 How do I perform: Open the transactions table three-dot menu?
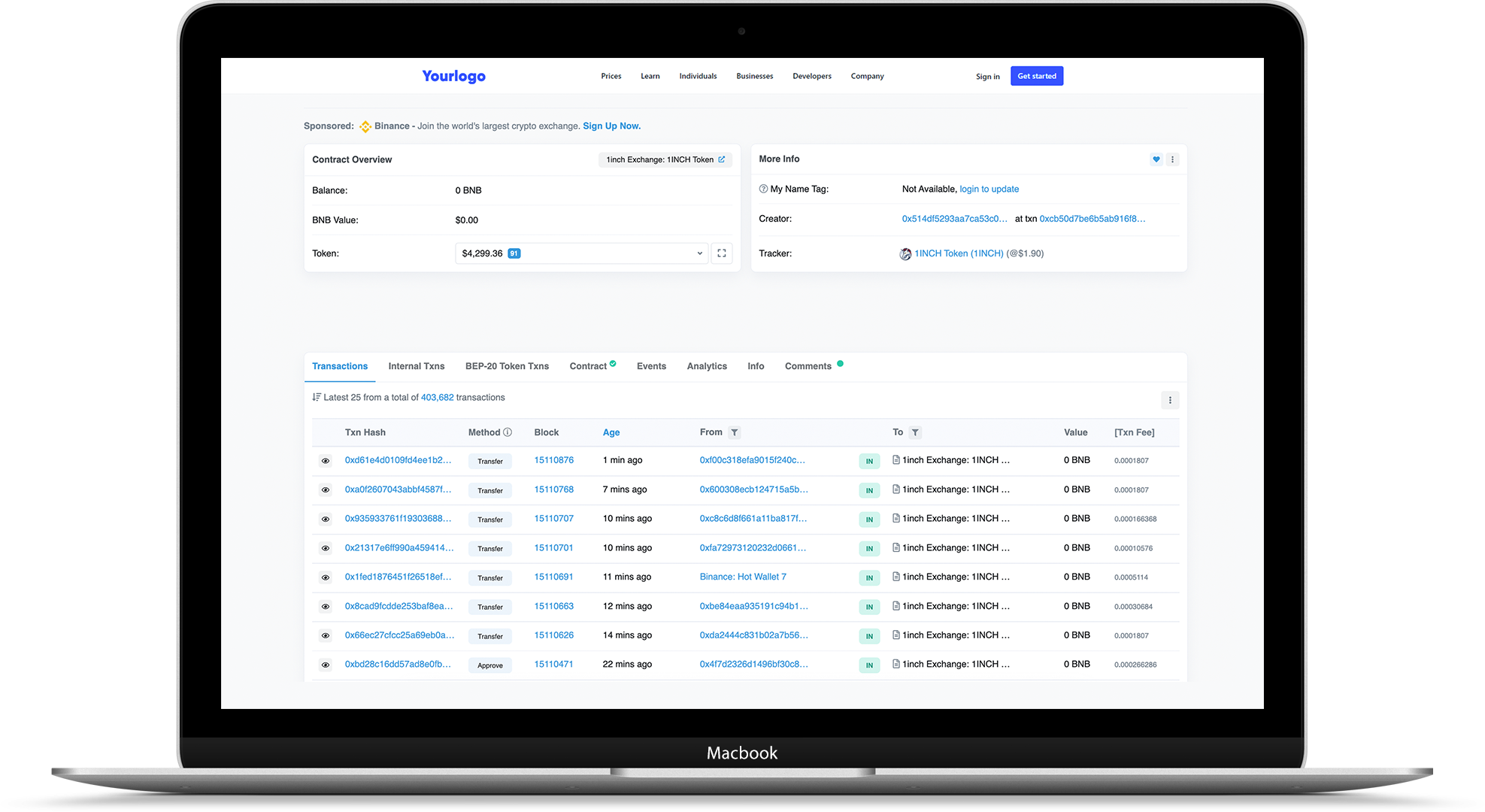tap(1170, 400)
